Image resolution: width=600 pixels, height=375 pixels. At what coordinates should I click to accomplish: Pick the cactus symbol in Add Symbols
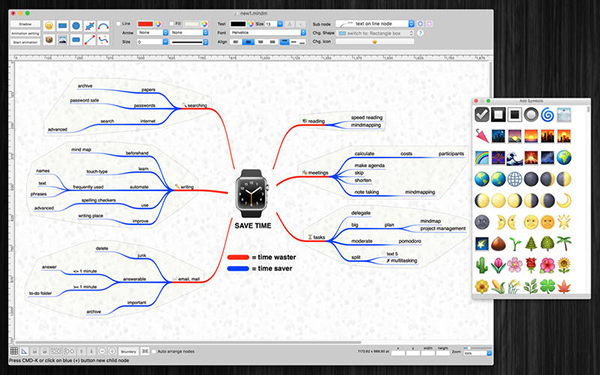(x=482, y=265)
